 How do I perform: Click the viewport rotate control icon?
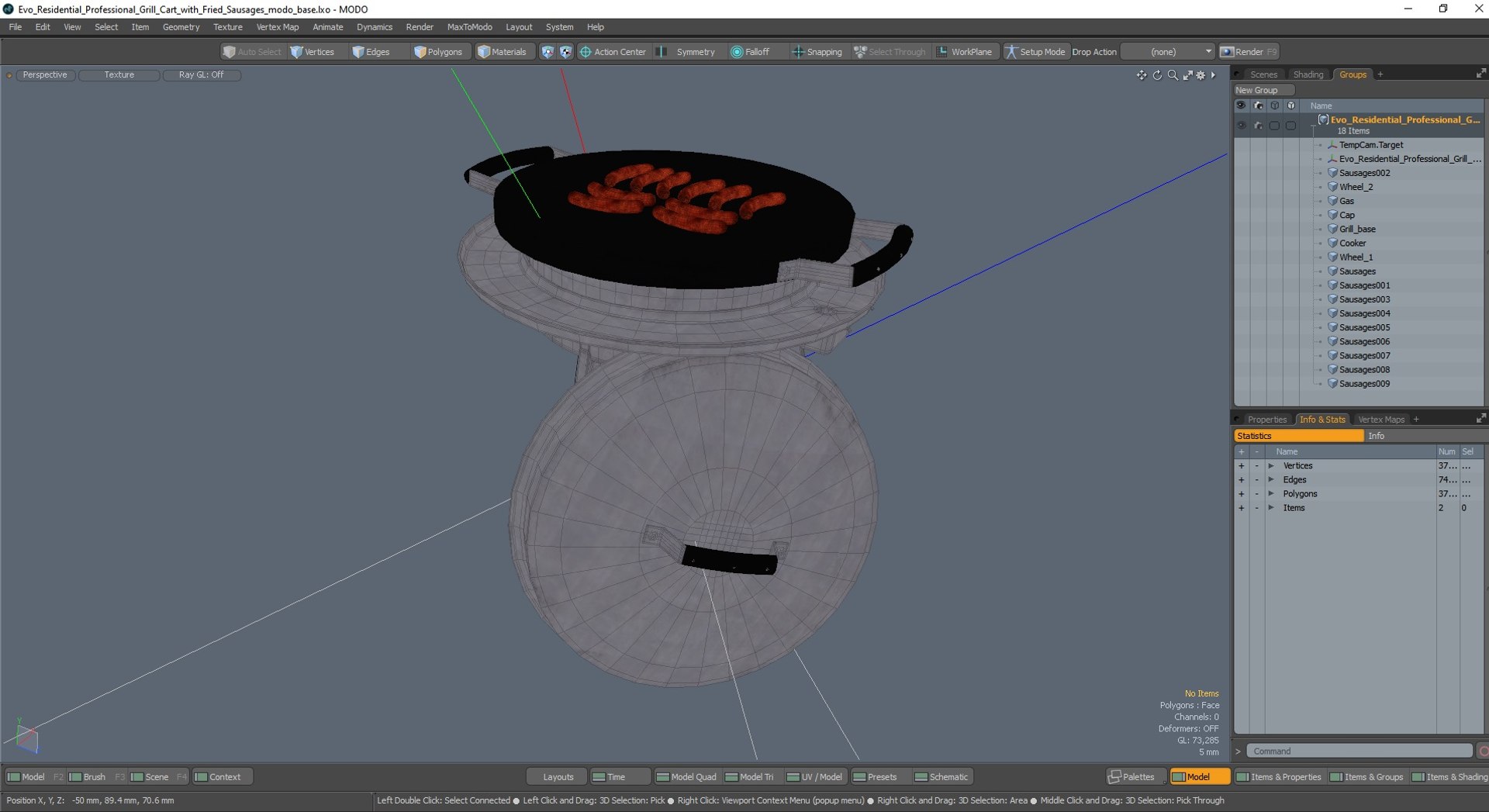coord(1157,75)
